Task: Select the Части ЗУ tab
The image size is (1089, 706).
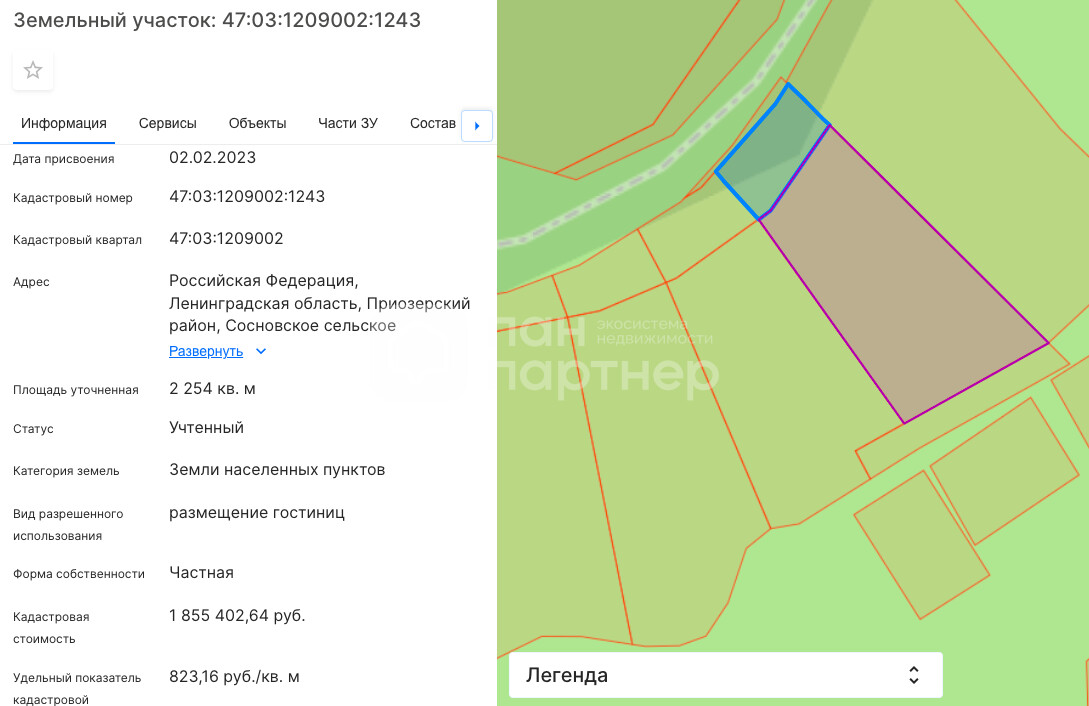Action: coord(348,123)
